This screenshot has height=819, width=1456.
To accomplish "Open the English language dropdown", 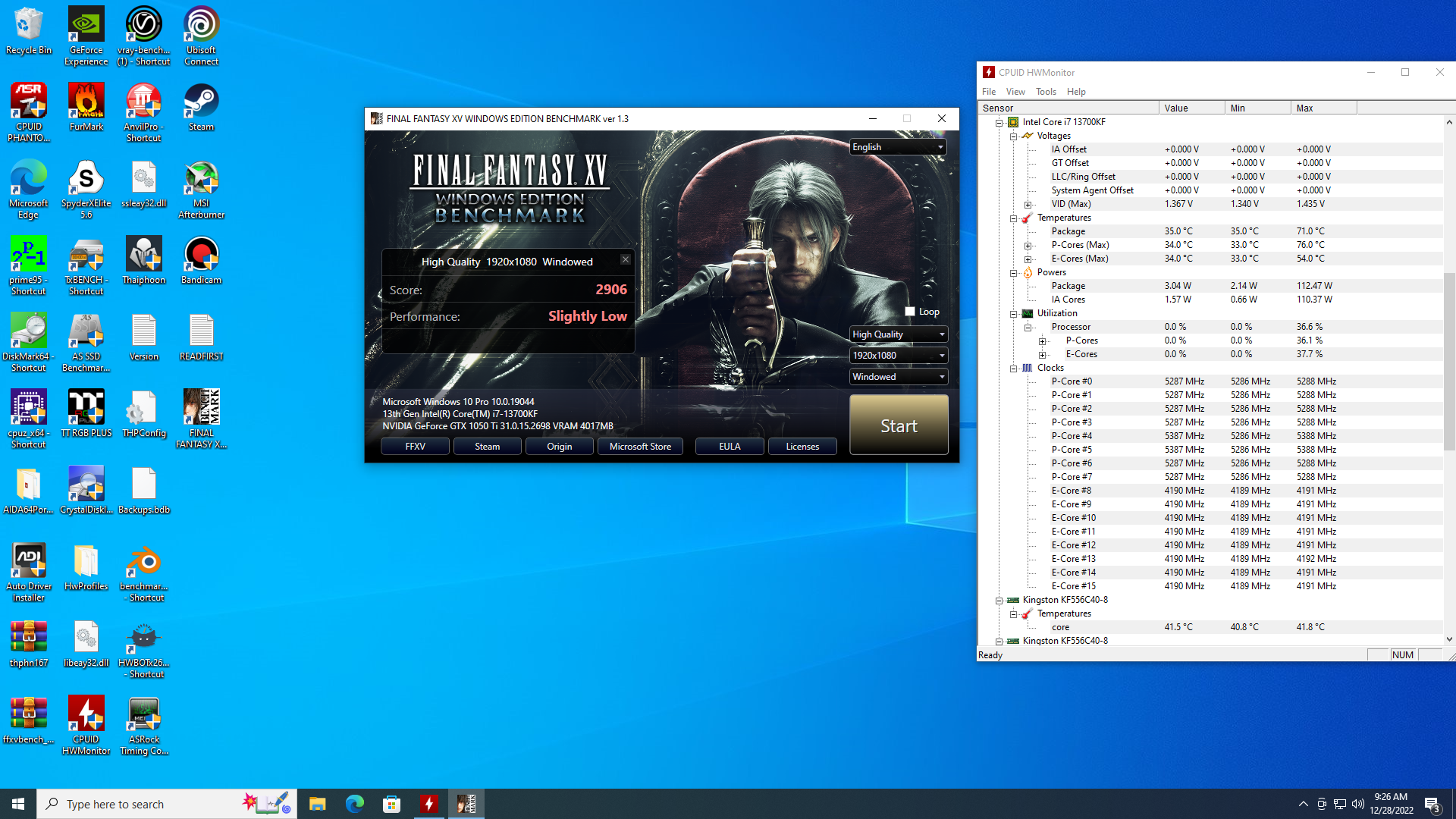I will (x=898, y=147).
